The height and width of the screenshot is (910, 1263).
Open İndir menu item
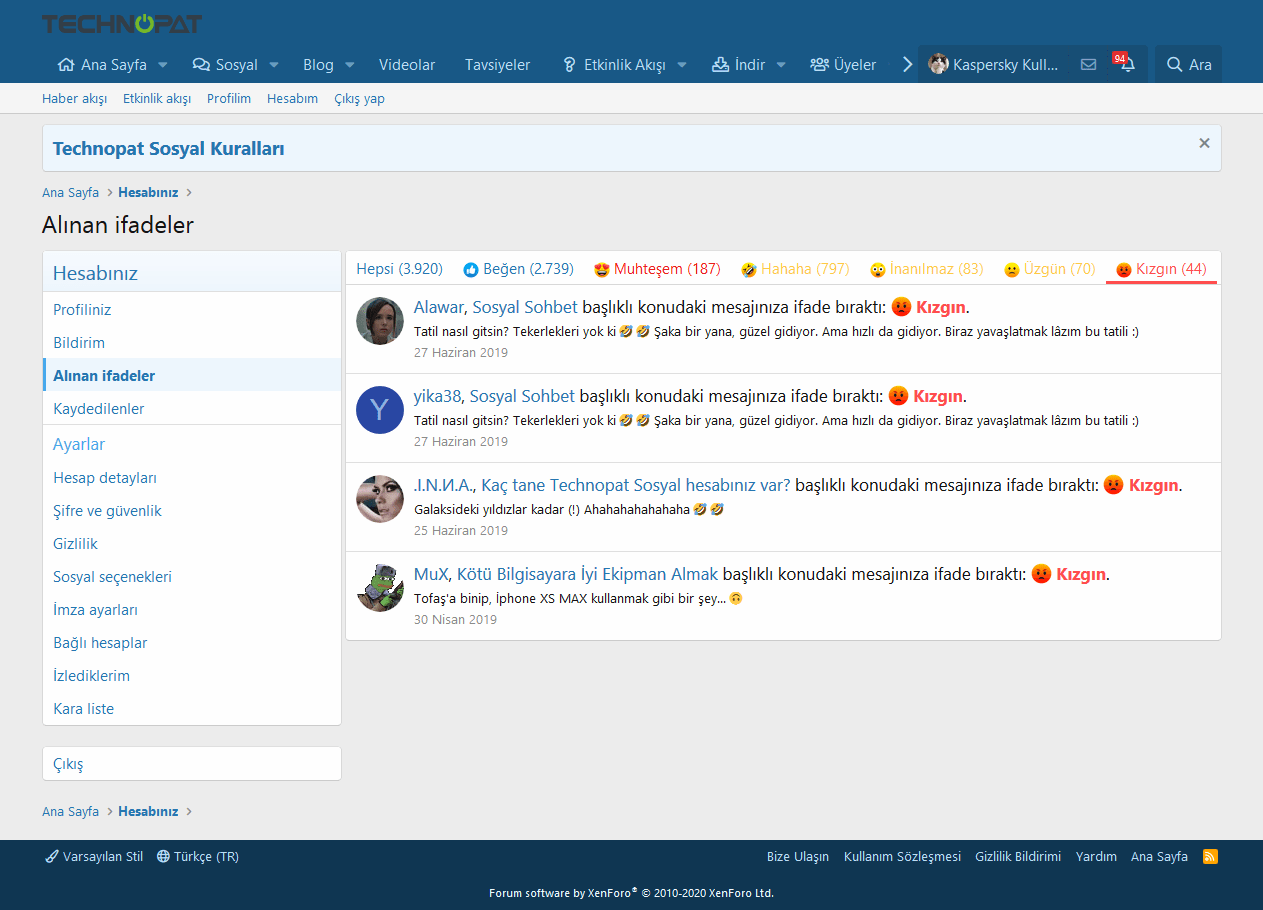(739, 65)
